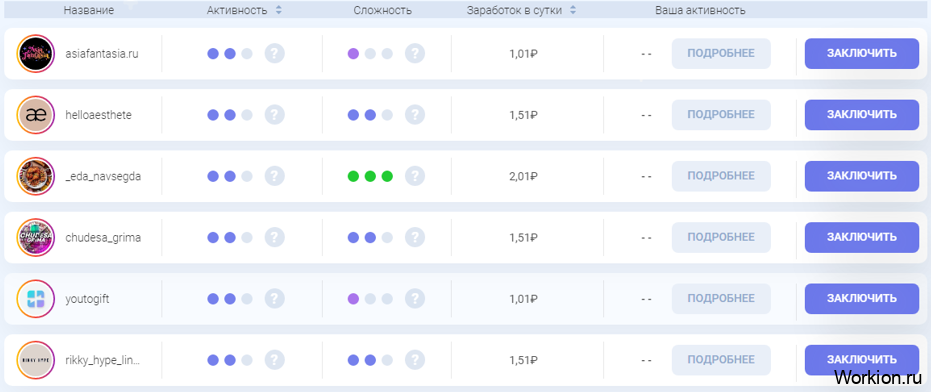Open Подробнее for helloaesthete

tap(721, 115)
